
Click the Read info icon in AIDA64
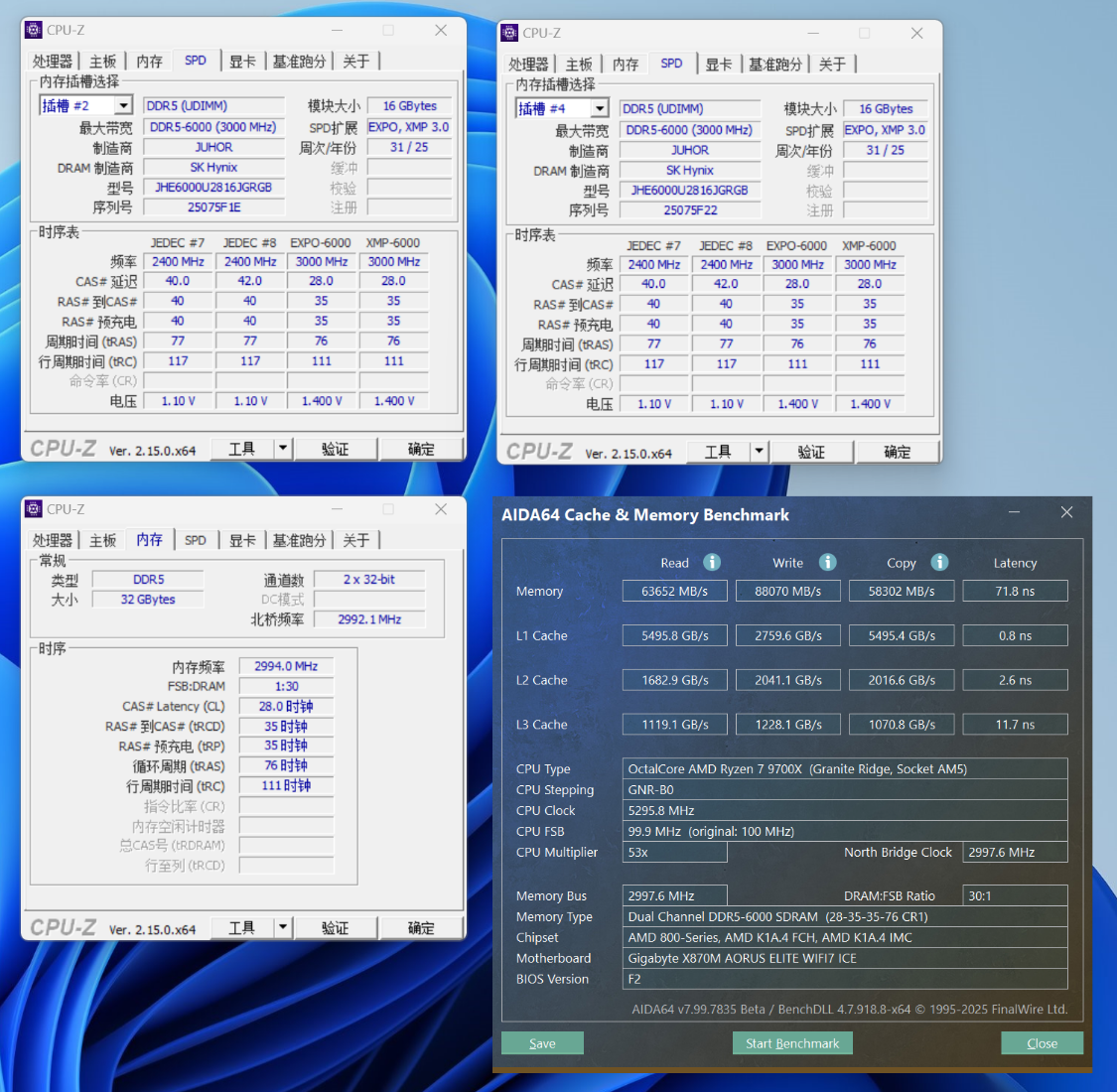712,562
